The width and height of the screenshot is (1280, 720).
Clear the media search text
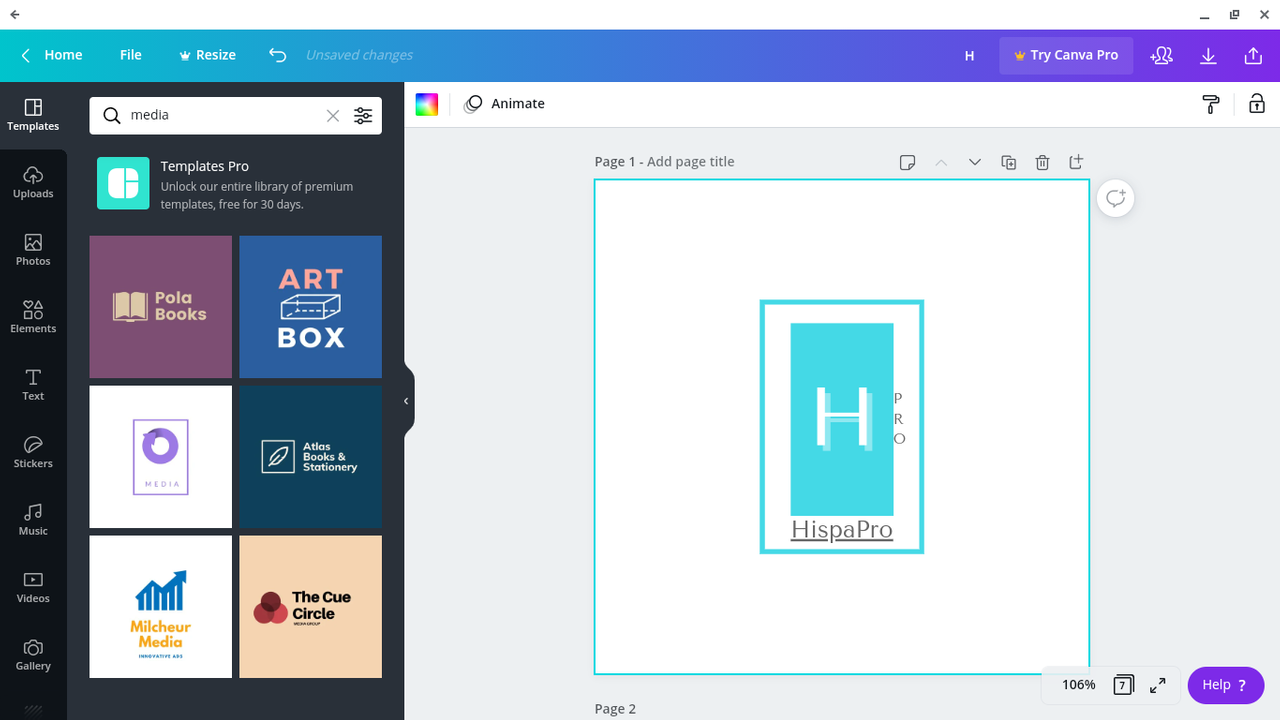coord(333,116)
